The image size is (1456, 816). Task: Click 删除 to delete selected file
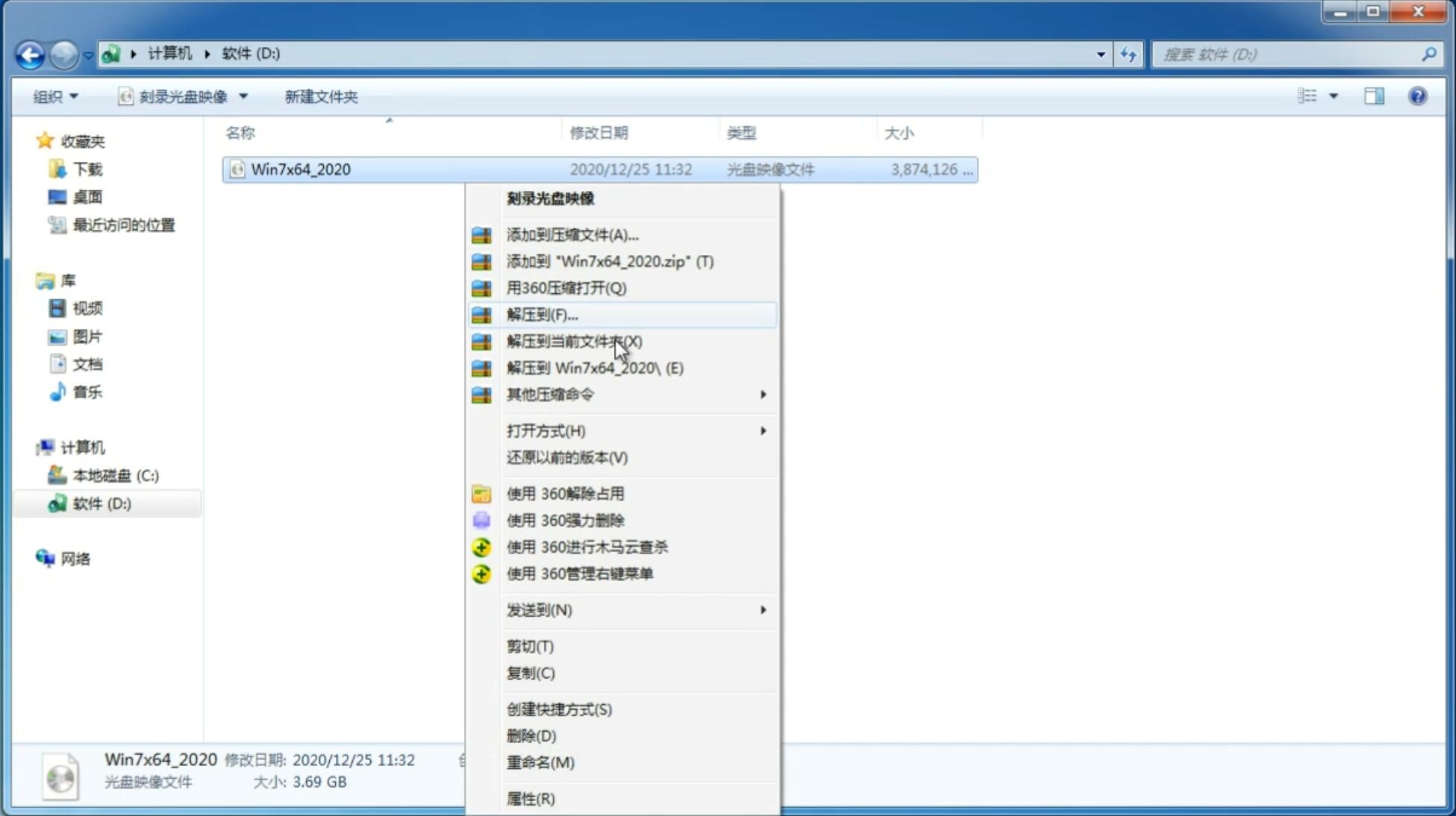click(x=531, y=735)
